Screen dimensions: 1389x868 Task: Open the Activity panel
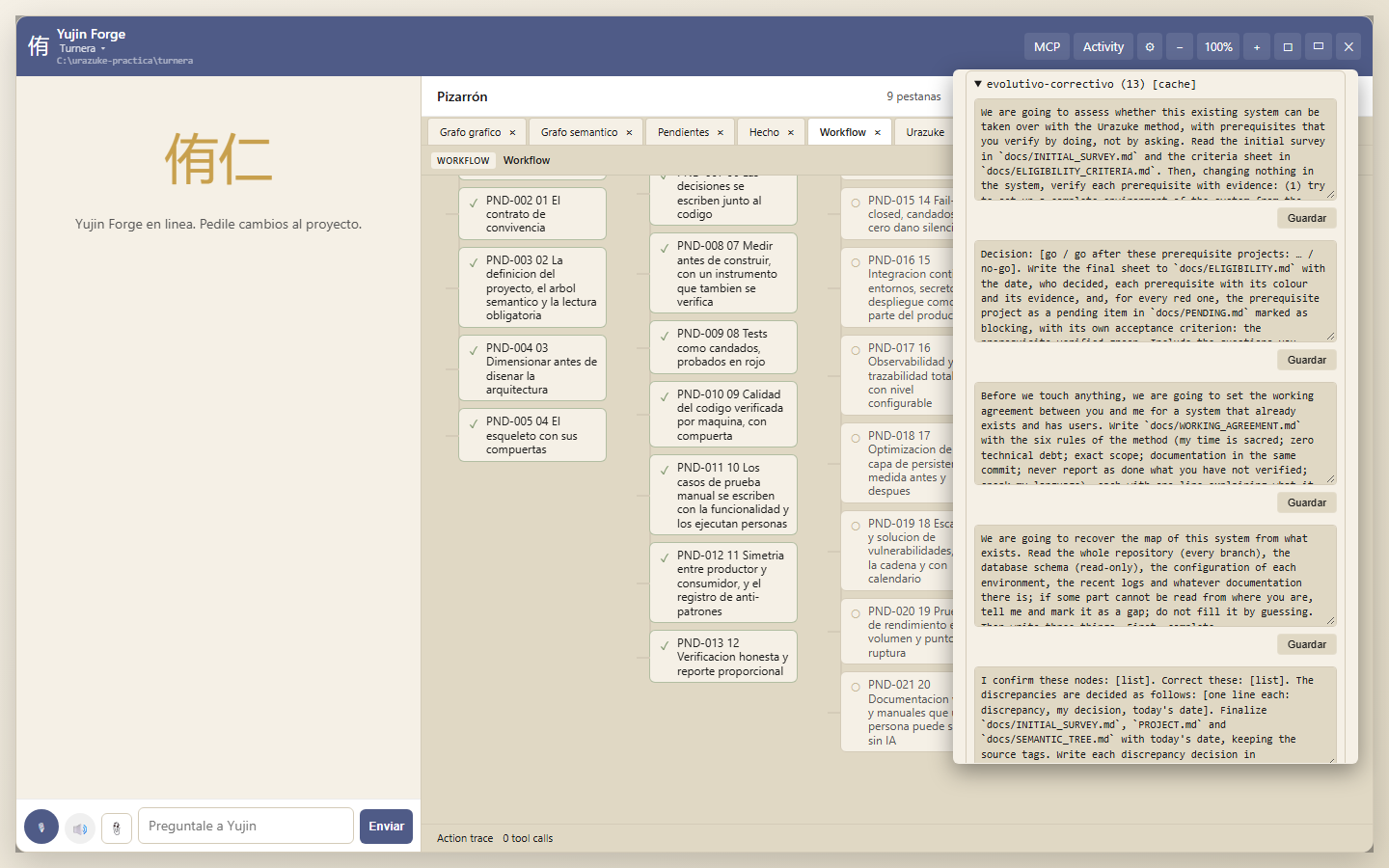(1103, 46)
